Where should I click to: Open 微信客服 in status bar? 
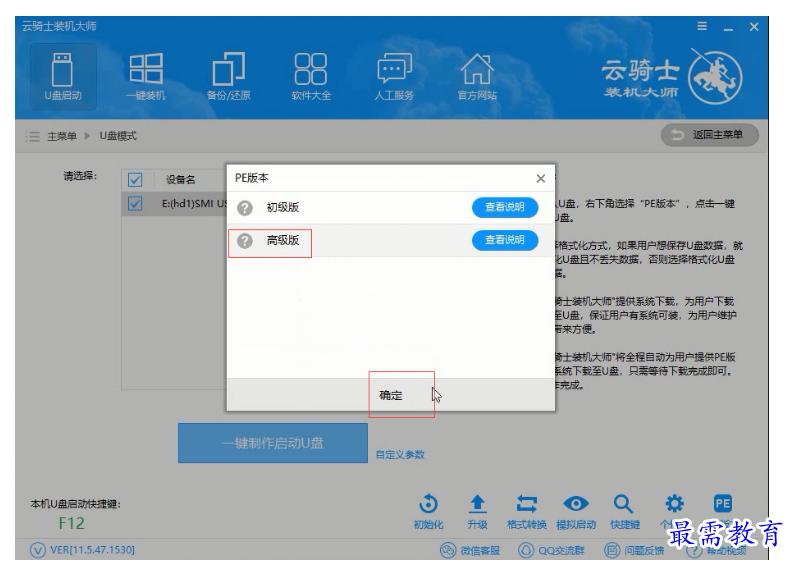point(470,550)
